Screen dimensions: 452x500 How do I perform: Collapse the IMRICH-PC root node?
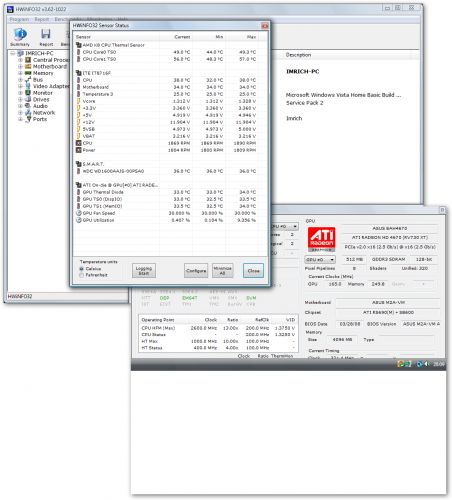13,53
